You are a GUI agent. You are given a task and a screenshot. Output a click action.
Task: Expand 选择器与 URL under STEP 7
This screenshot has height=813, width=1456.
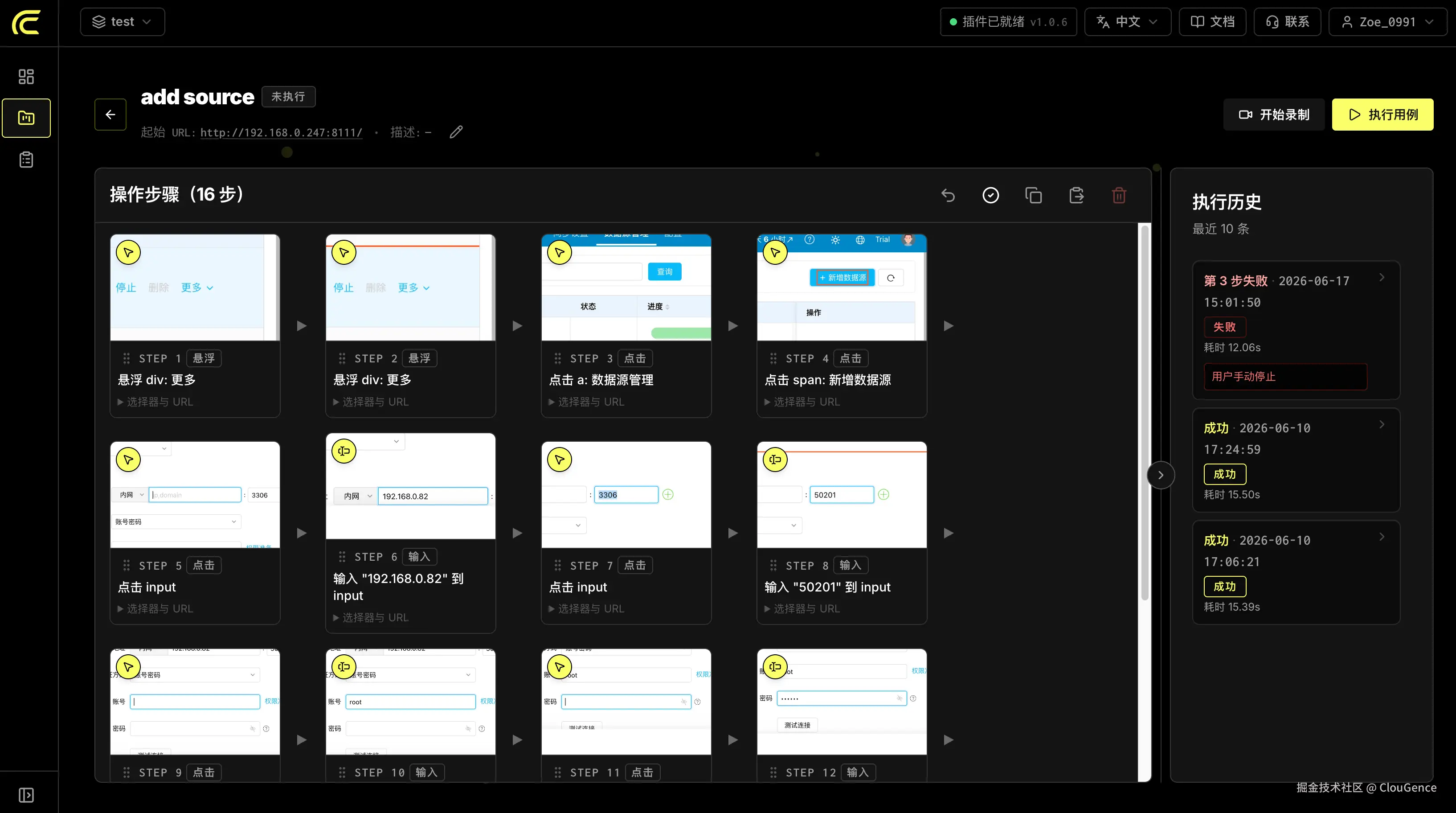click(586, 609)
